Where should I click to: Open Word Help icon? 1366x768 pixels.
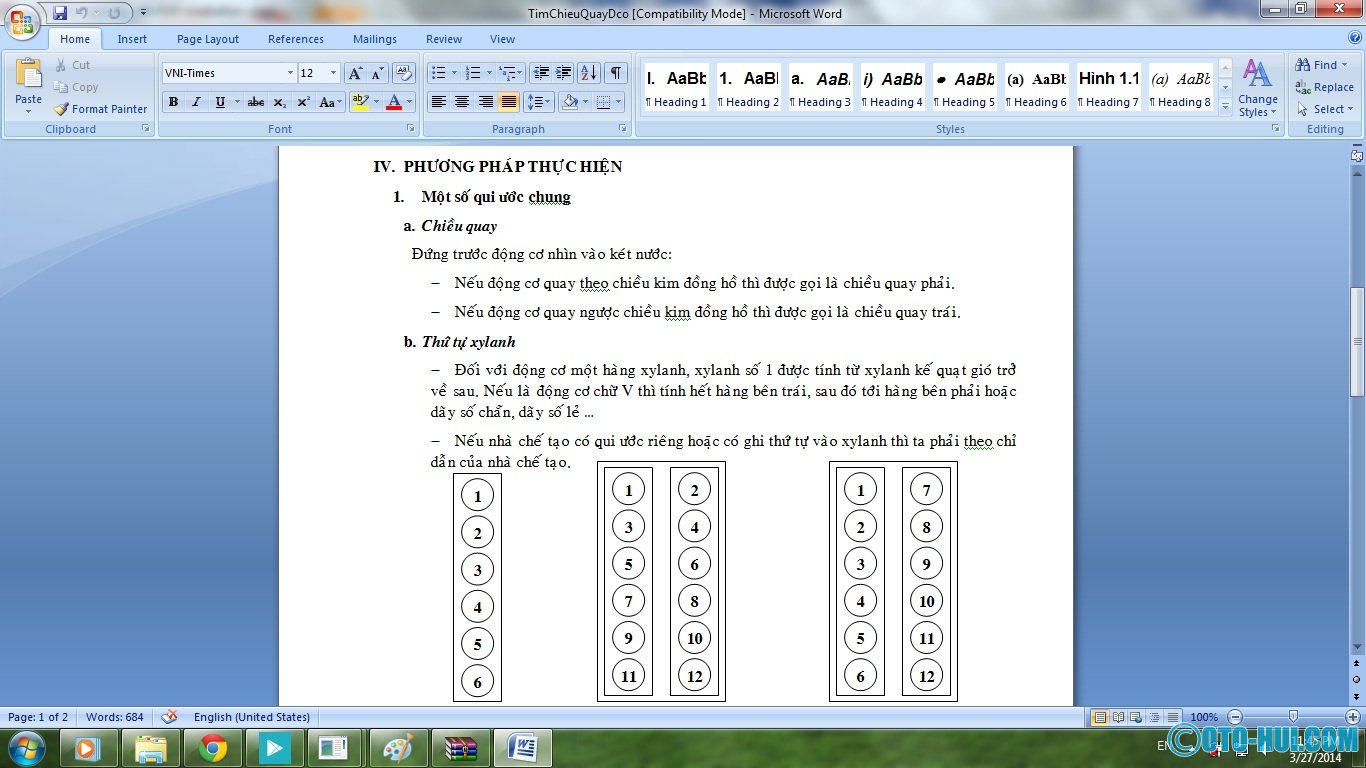(x=1353, y=39)
